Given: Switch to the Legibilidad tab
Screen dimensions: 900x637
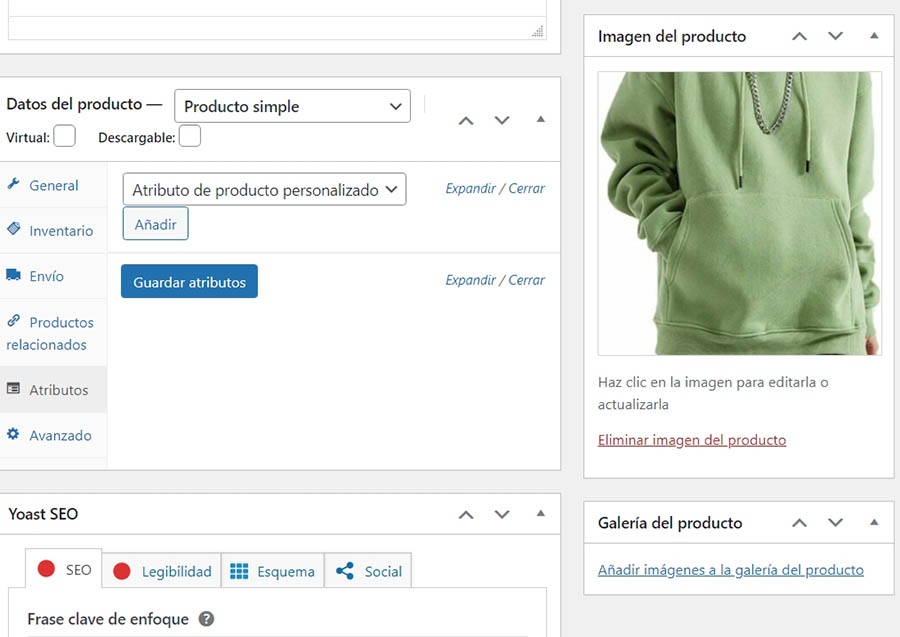Looking at the screenshot, I should (x=163, y=571).
